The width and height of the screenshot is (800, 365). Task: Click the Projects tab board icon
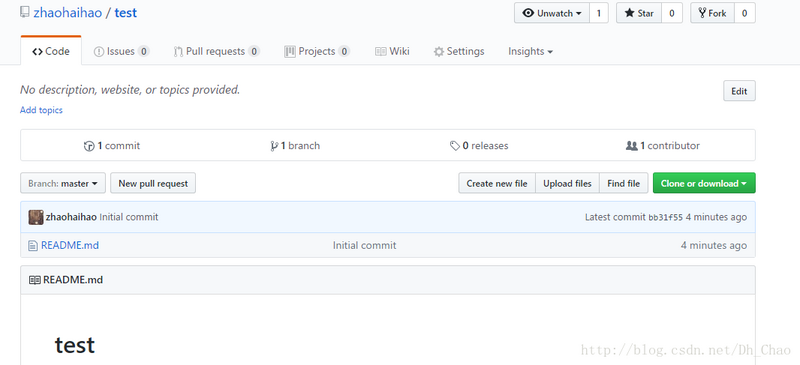[x=290, y=52]
